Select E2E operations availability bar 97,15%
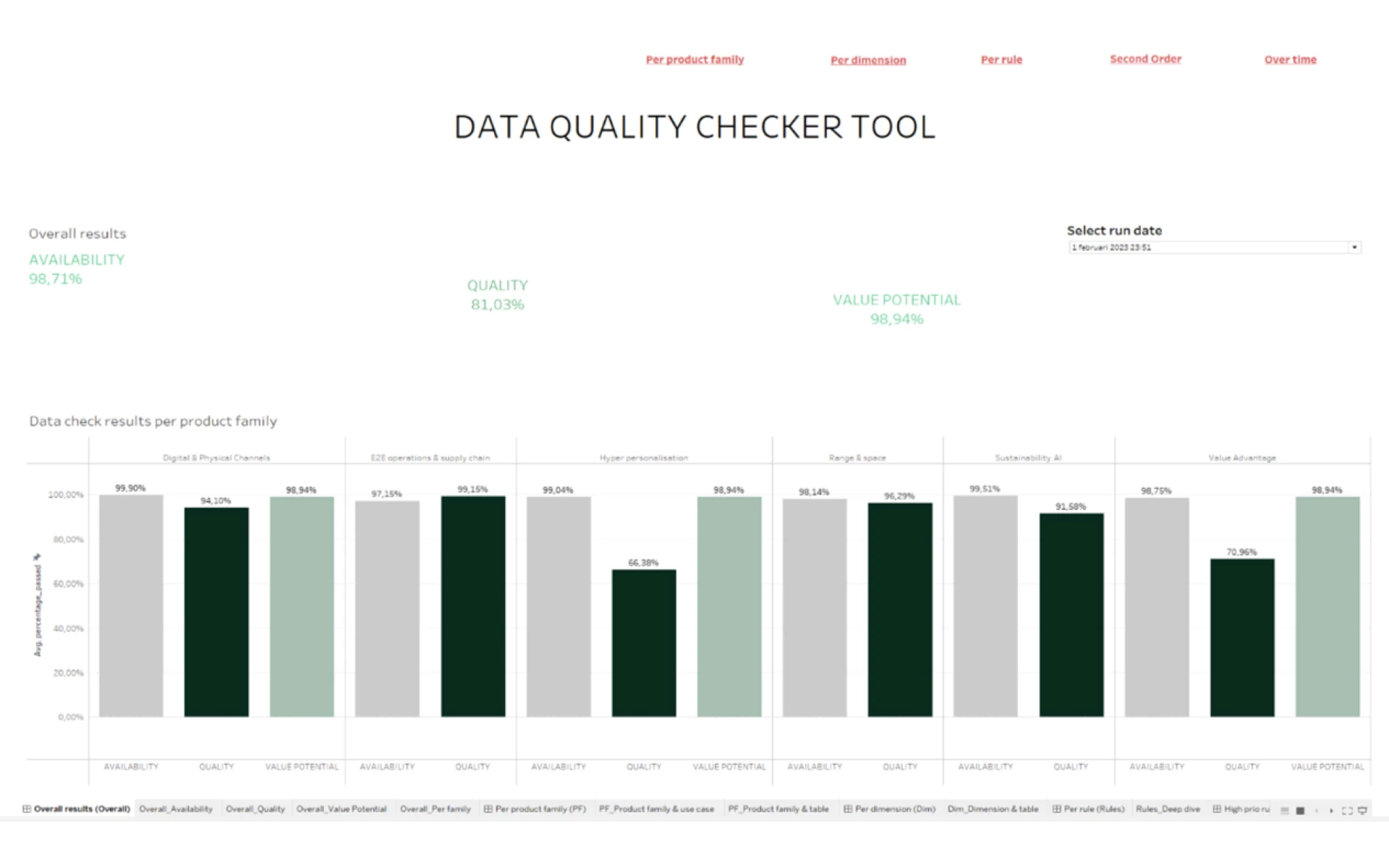The height and width of the screenshot is (868, 1389). click(387, 609)
